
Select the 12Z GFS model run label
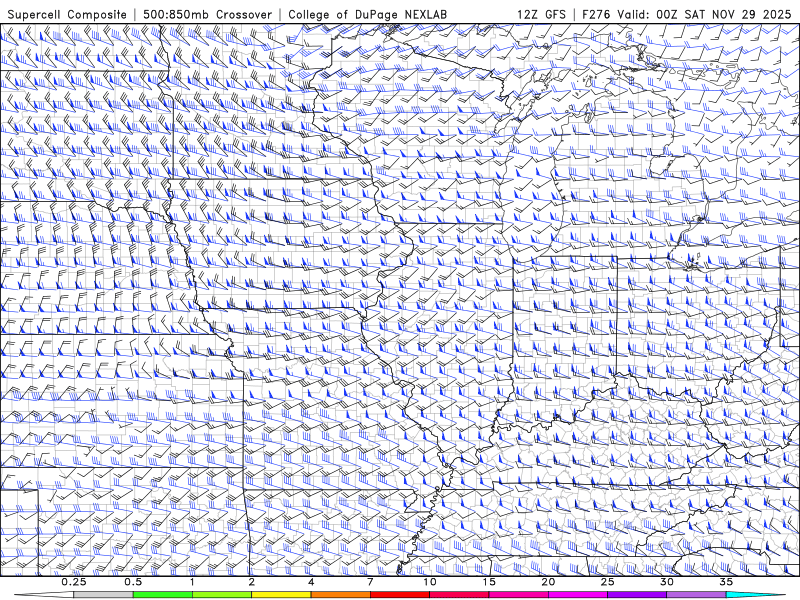click(541, 14)
